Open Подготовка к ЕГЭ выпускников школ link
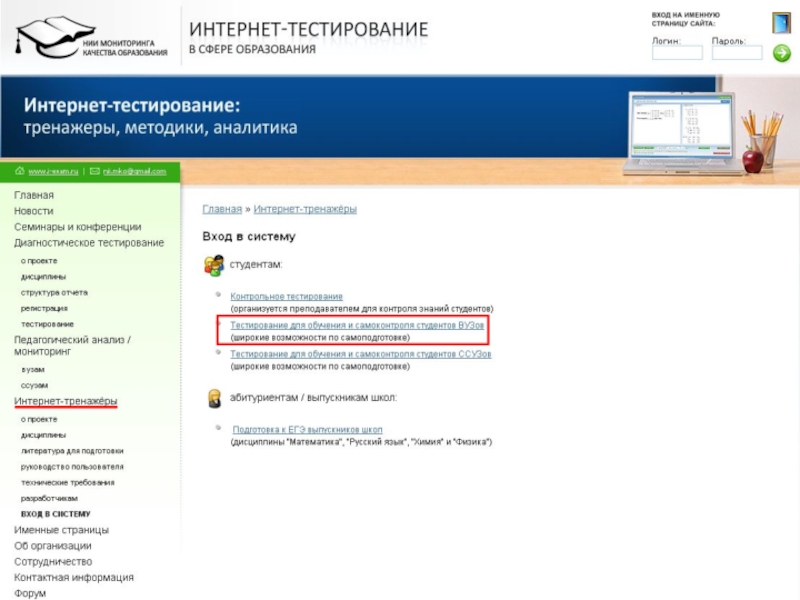 [x=307, y=430]
